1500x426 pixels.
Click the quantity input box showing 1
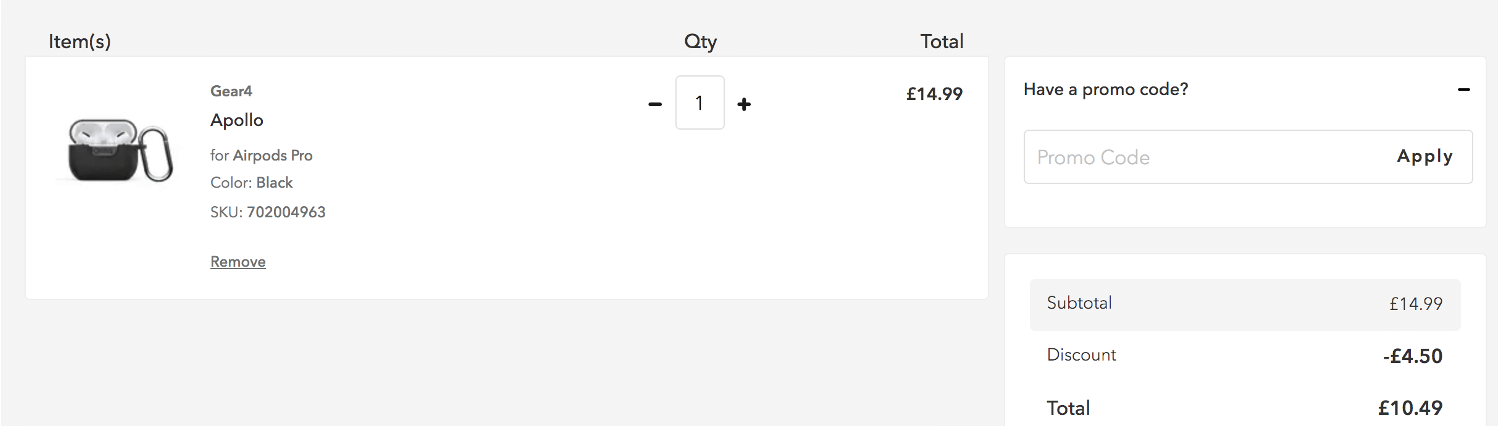tap(700, 103)
